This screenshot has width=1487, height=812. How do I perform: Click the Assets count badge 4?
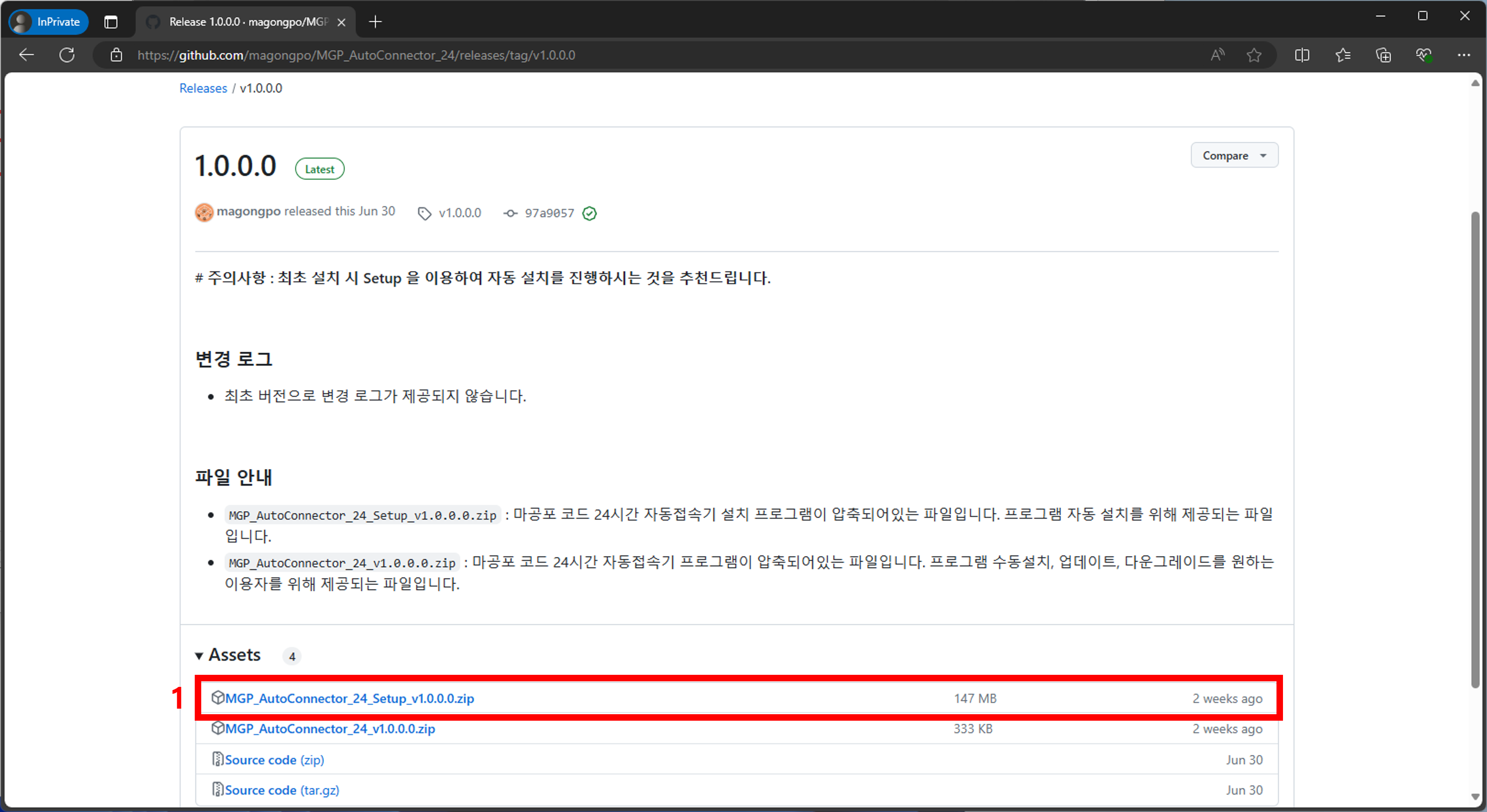(292, 656)
